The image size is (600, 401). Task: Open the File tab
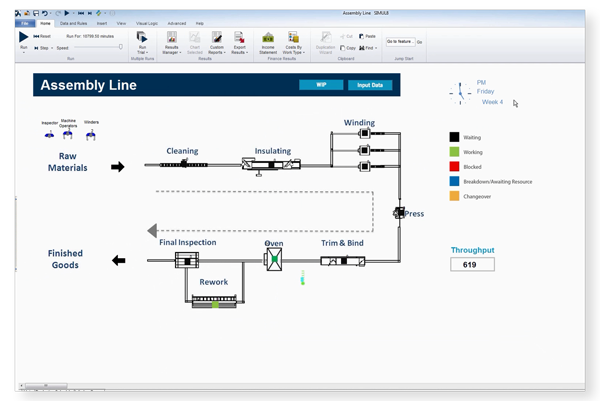pyautogui.click(x=25, y=23)
